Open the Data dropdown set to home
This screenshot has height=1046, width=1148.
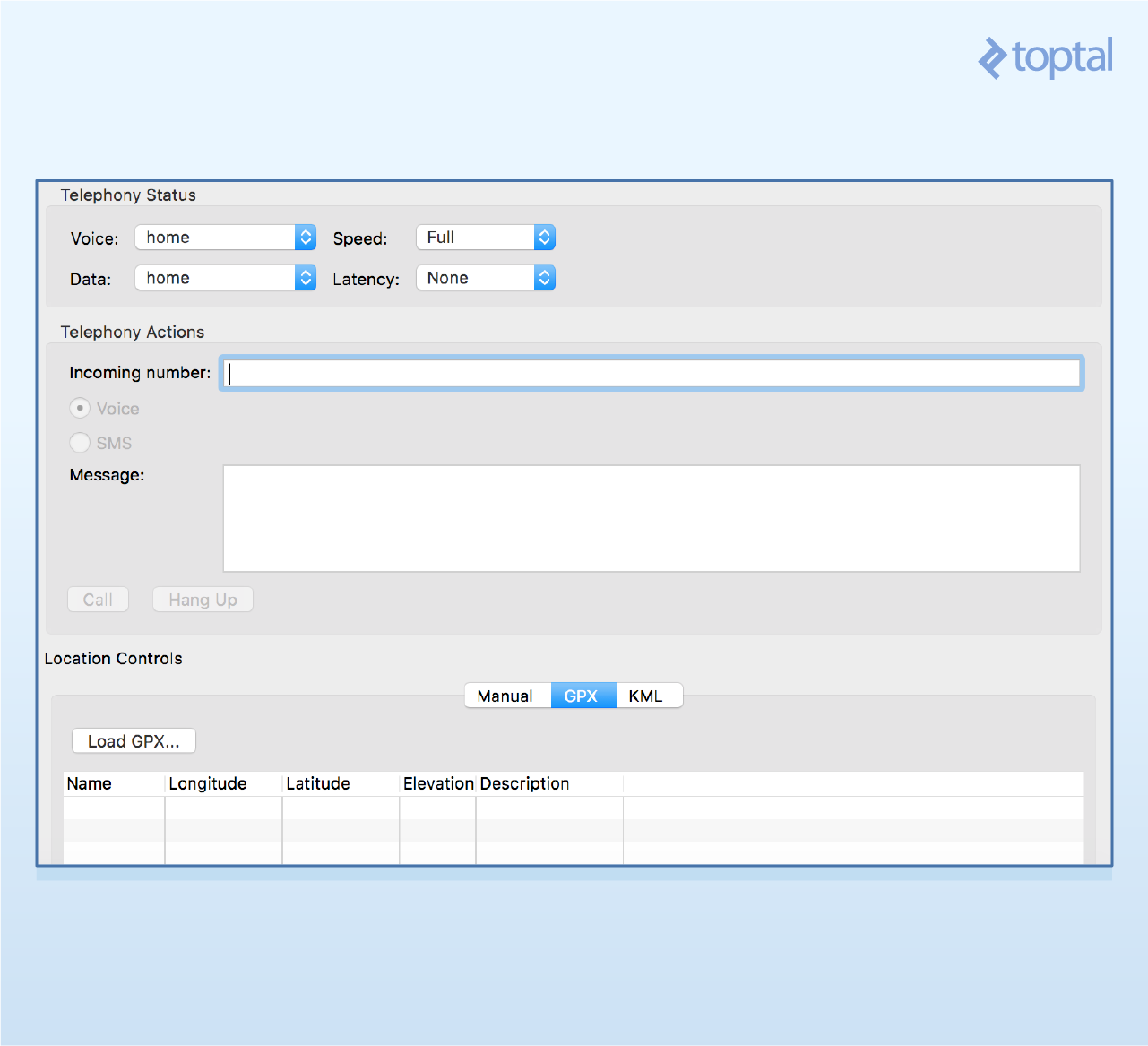pos(215,278)
